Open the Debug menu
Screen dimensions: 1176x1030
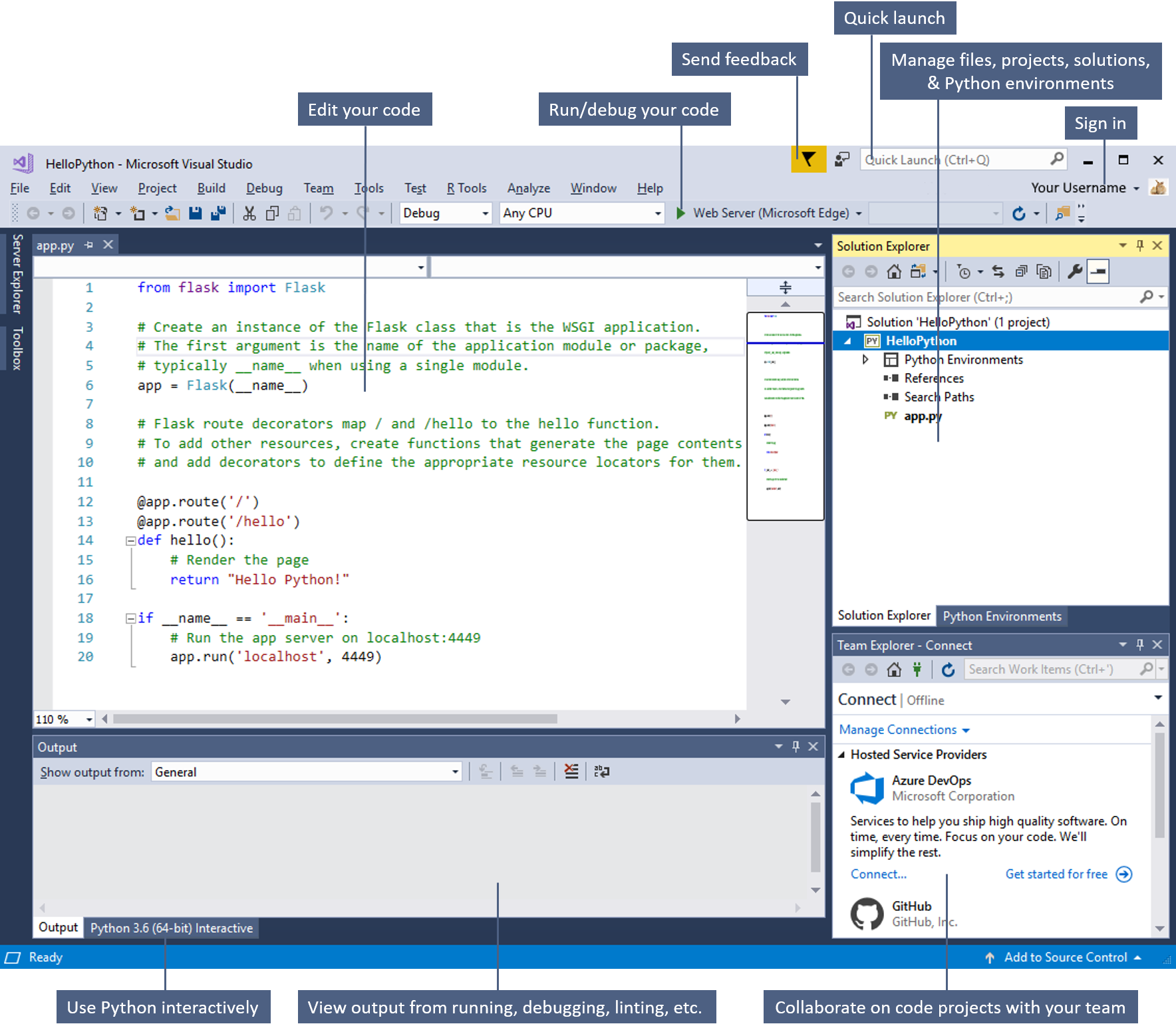(264, 188)
